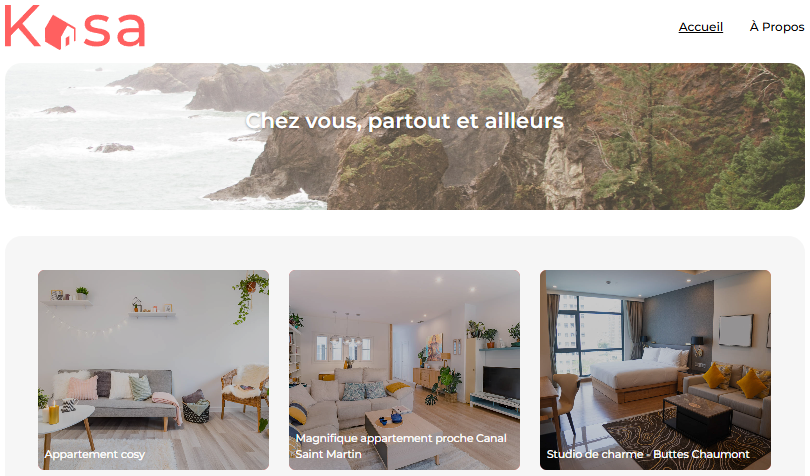Click the television in Canal Saint Martin photo
This screenshot has width=810, height=476.
[x=501, y=382]
